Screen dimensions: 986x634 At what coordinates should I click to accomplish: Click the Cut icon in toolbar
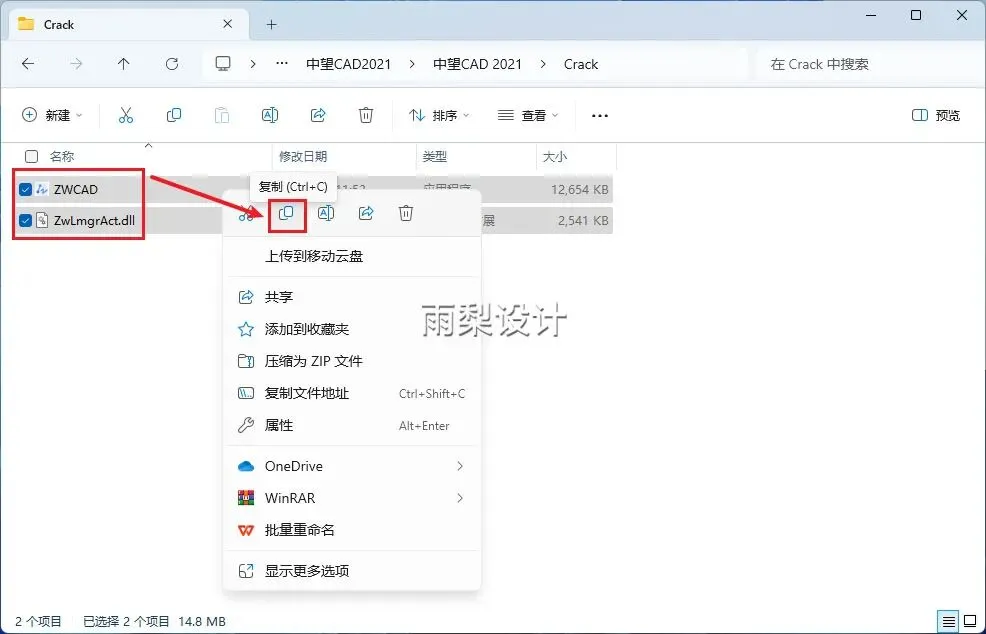coord(126,115)
